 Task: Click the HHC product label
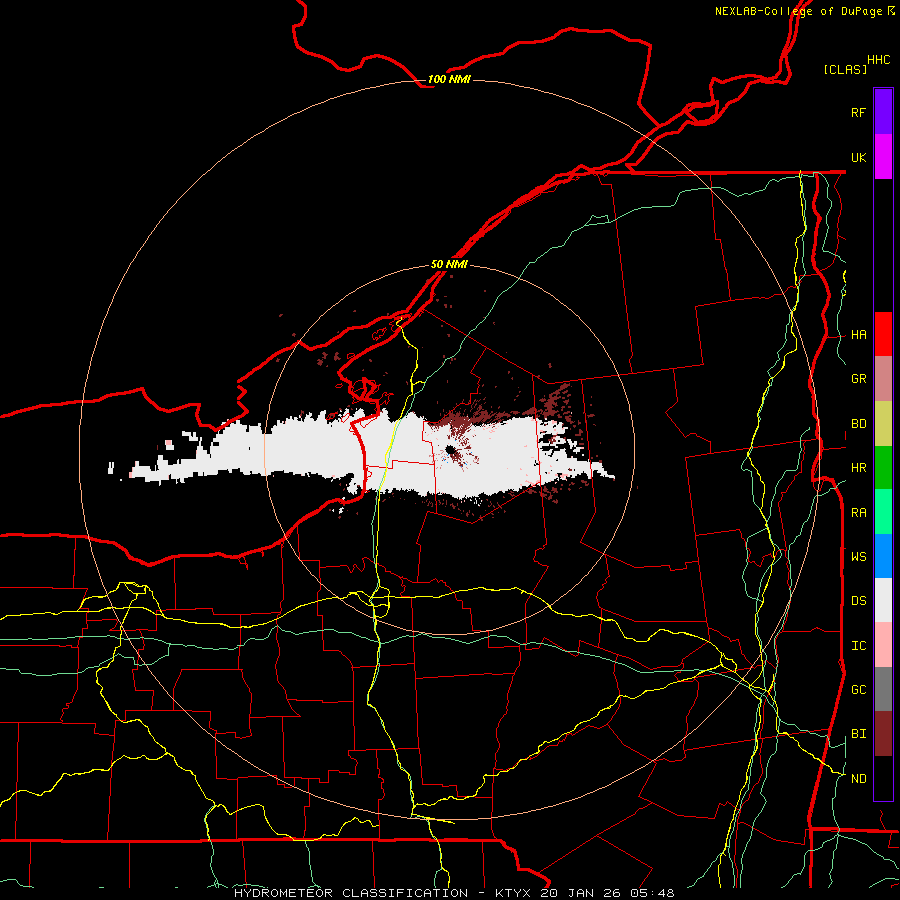coord(879,60)
